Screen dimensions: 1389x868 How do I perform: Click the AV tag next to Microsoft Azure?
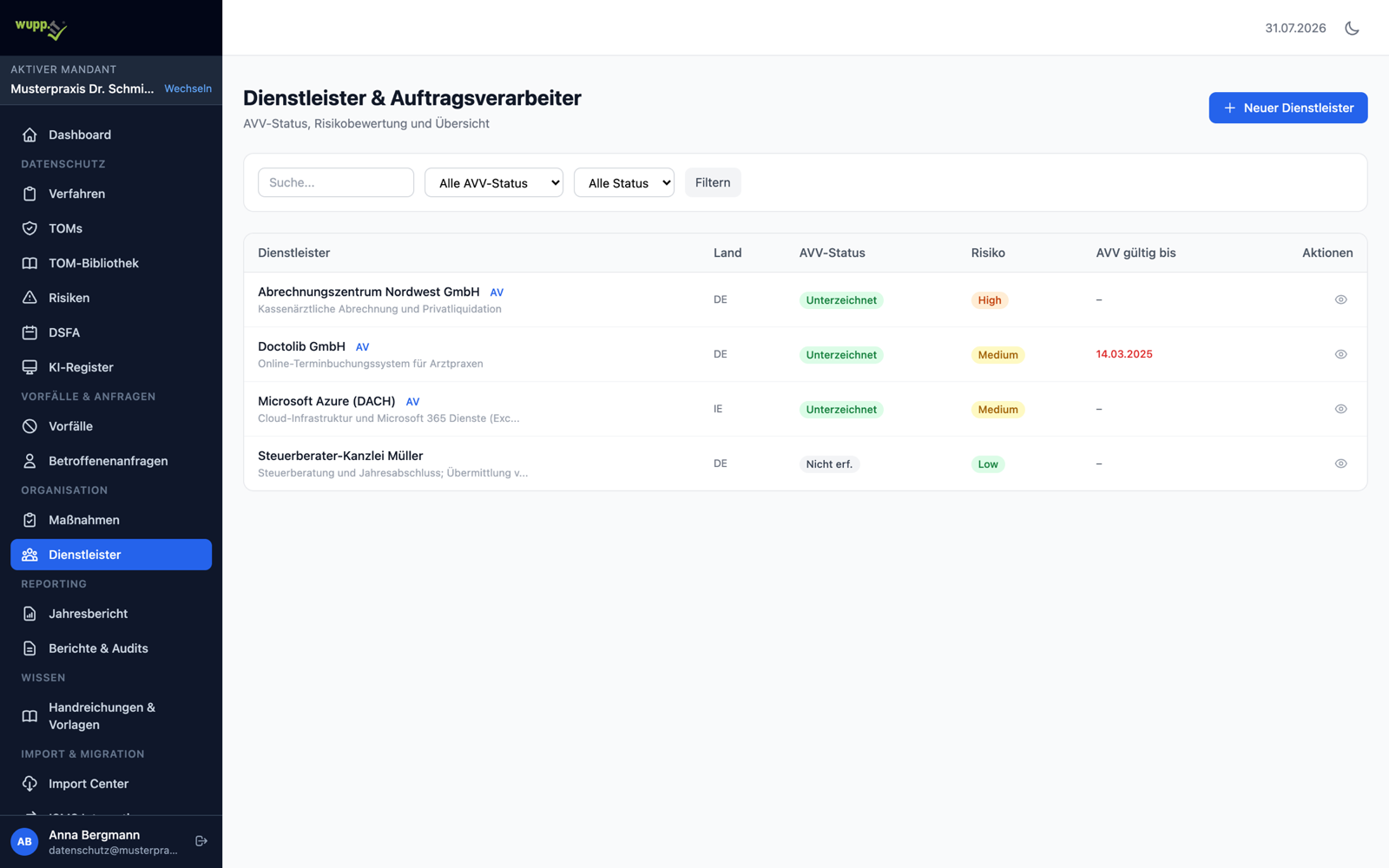pos(412,402)
